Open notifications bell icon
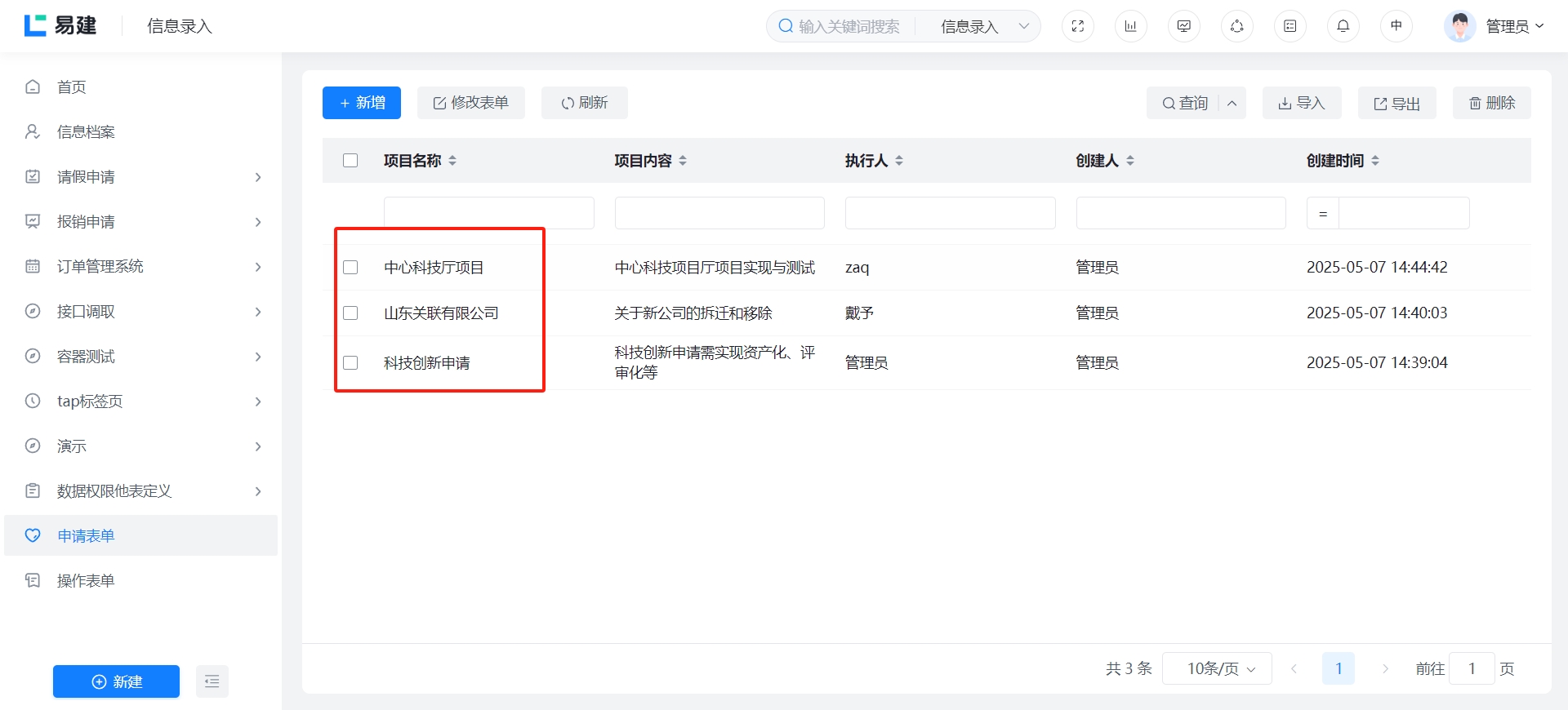 [x=1343, y=26]
